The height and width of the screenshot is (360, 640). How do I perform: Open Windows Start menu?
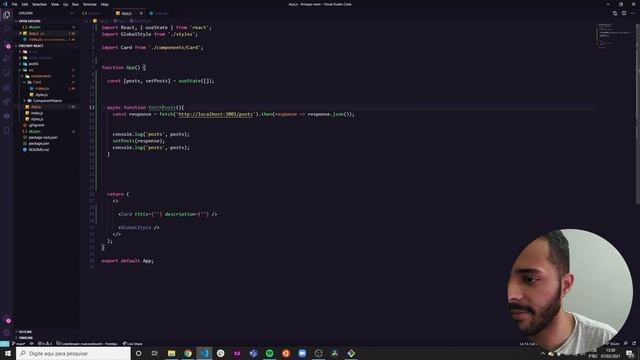pyautogui.click(x=8, y=353)
